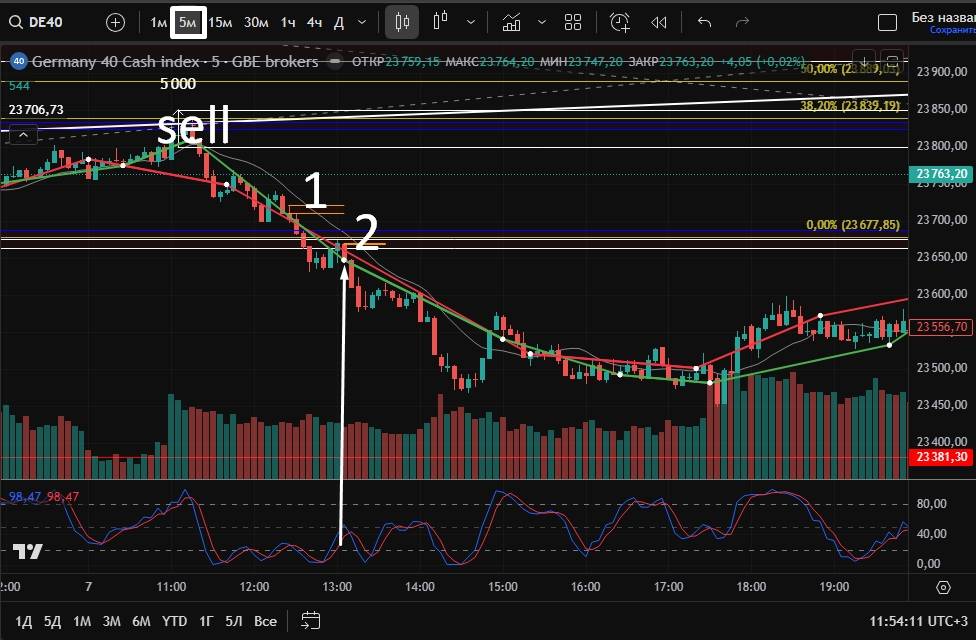The image size is (976, 640).
Task: Click the add symbol plus icon
Action: (x=116, y=22)
